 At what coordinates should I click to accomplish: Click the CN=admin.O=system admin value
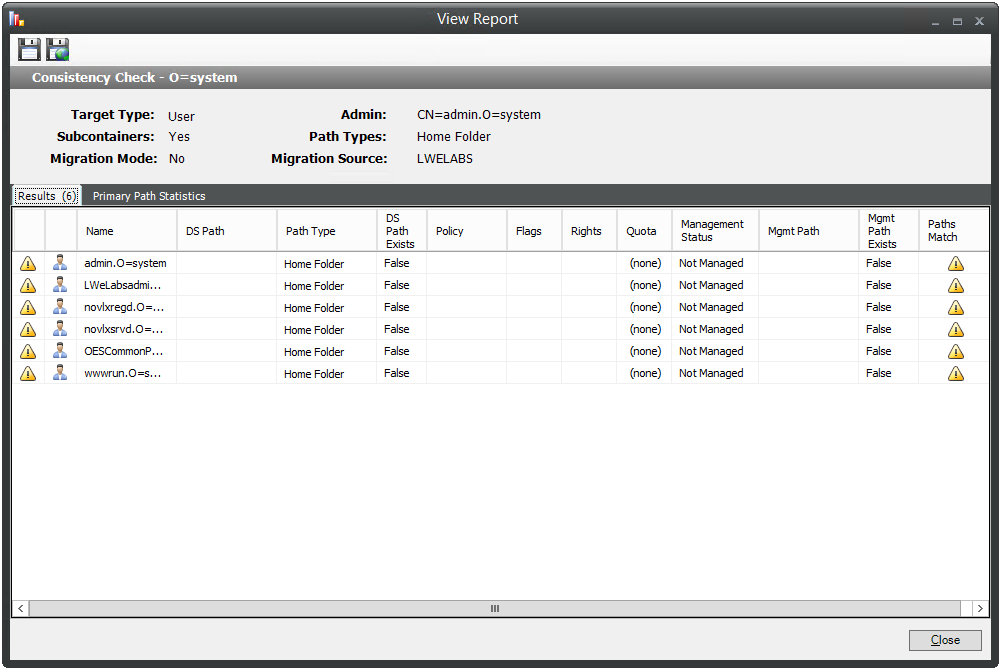pyautogui.click(x=479, y=114)
